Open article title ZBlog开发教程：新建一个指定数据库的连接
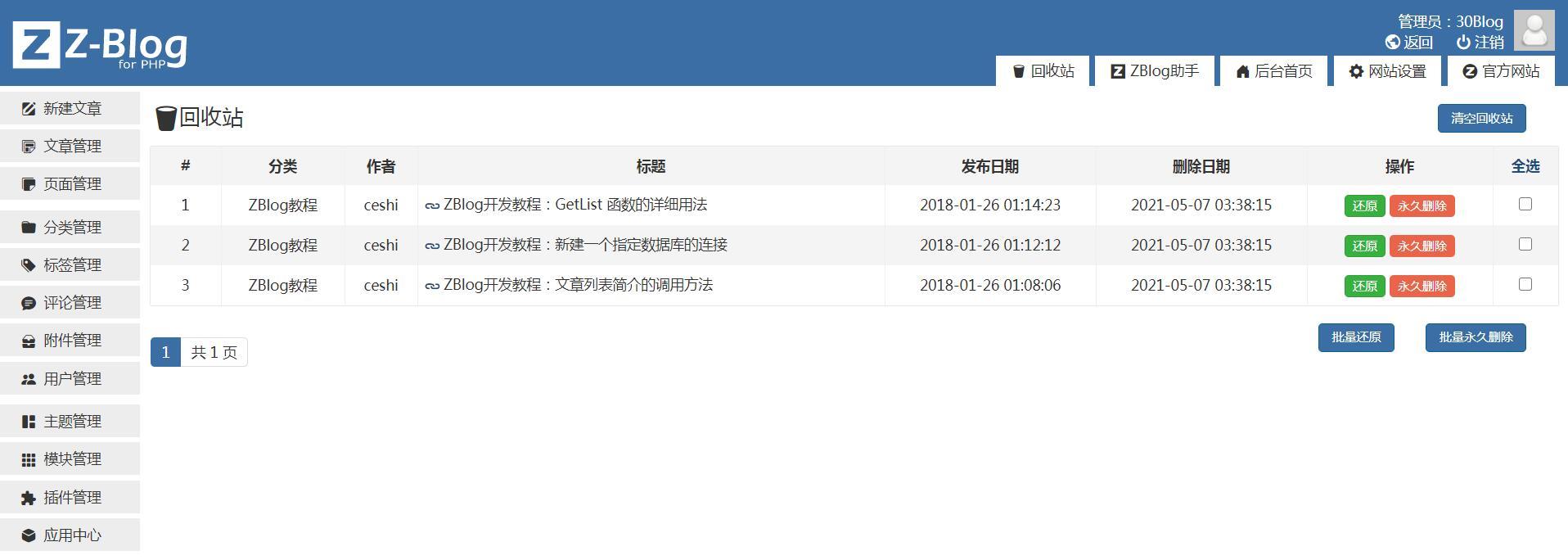 point(585,245)
